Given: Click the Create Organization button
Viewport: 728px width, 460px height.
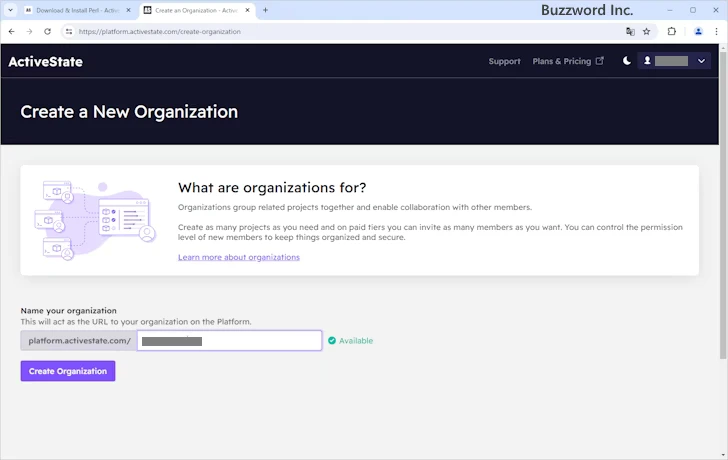Looking at the screenshot, I should (x=68, y=371).
